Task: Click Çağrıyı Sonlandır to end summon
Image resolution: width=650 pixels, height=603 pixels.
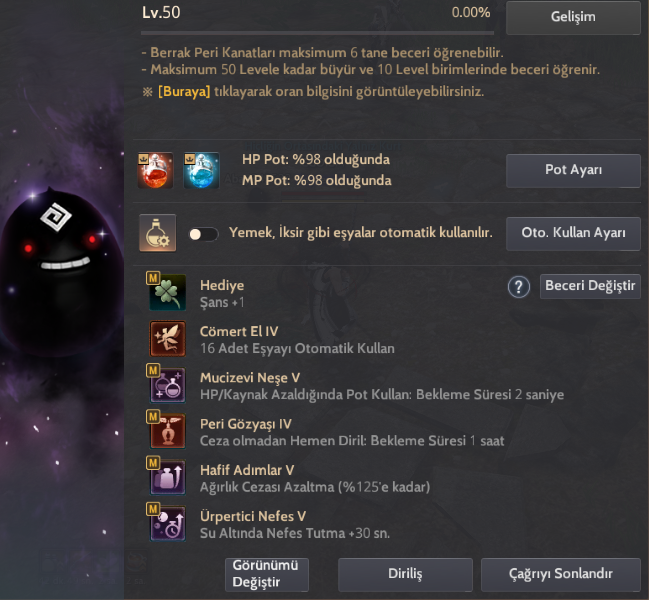Action: point(561,574)
